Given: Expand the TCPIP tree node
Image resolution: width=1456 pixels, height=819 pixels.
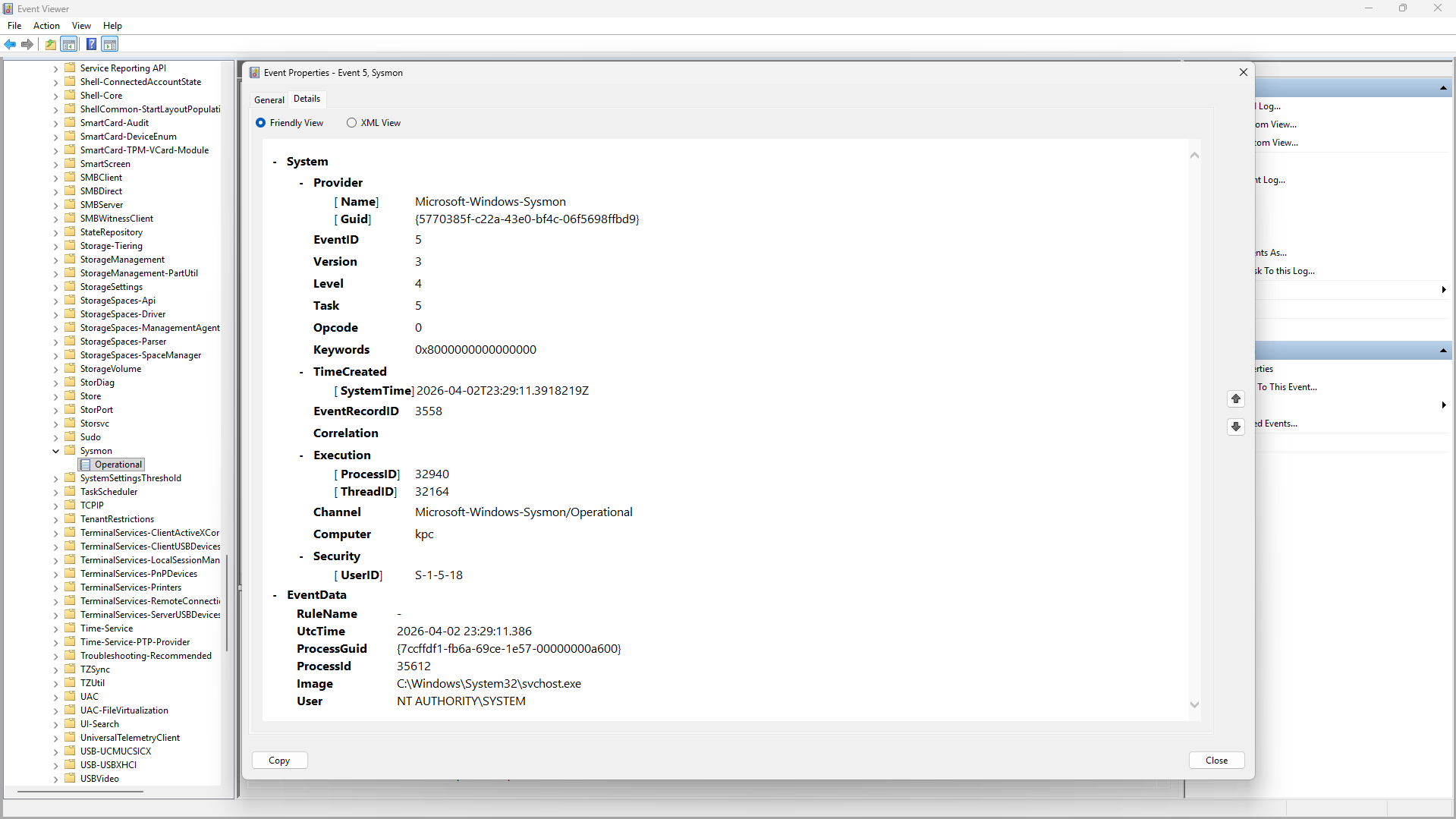Looking at the screenshot, I should pyautogui.click(x=55, y=506).
